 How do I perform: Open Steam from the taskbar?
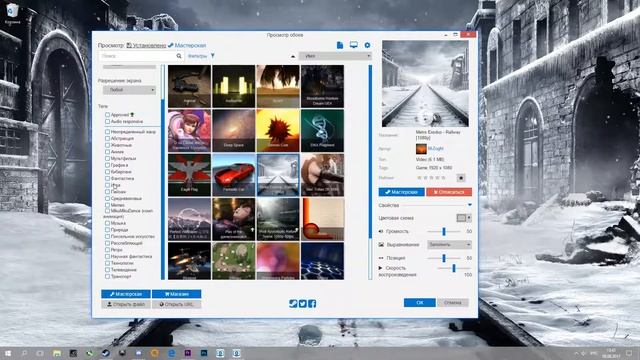pos(106,353)
